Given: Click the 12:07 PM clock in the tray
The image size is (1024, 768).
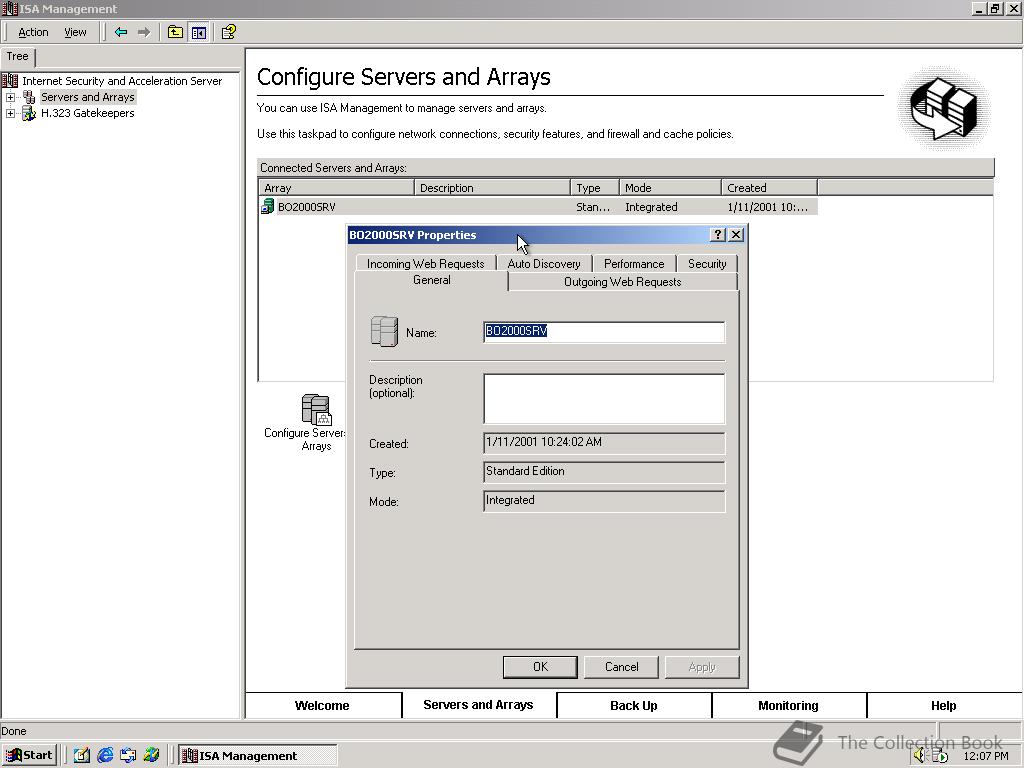Looking at the screenshot, I should [x=985, y=756].
